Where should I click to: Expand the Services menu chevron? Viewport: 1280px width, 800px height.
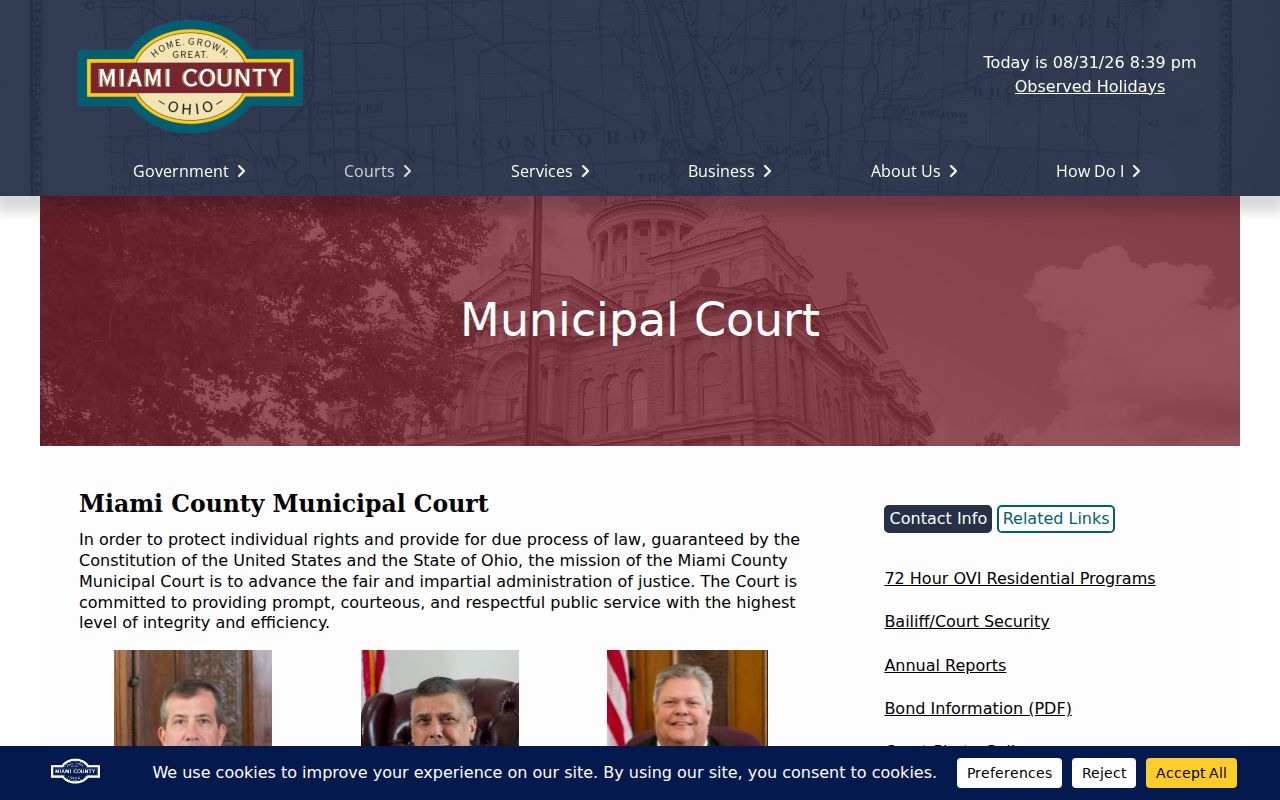[x=585, y=171]
